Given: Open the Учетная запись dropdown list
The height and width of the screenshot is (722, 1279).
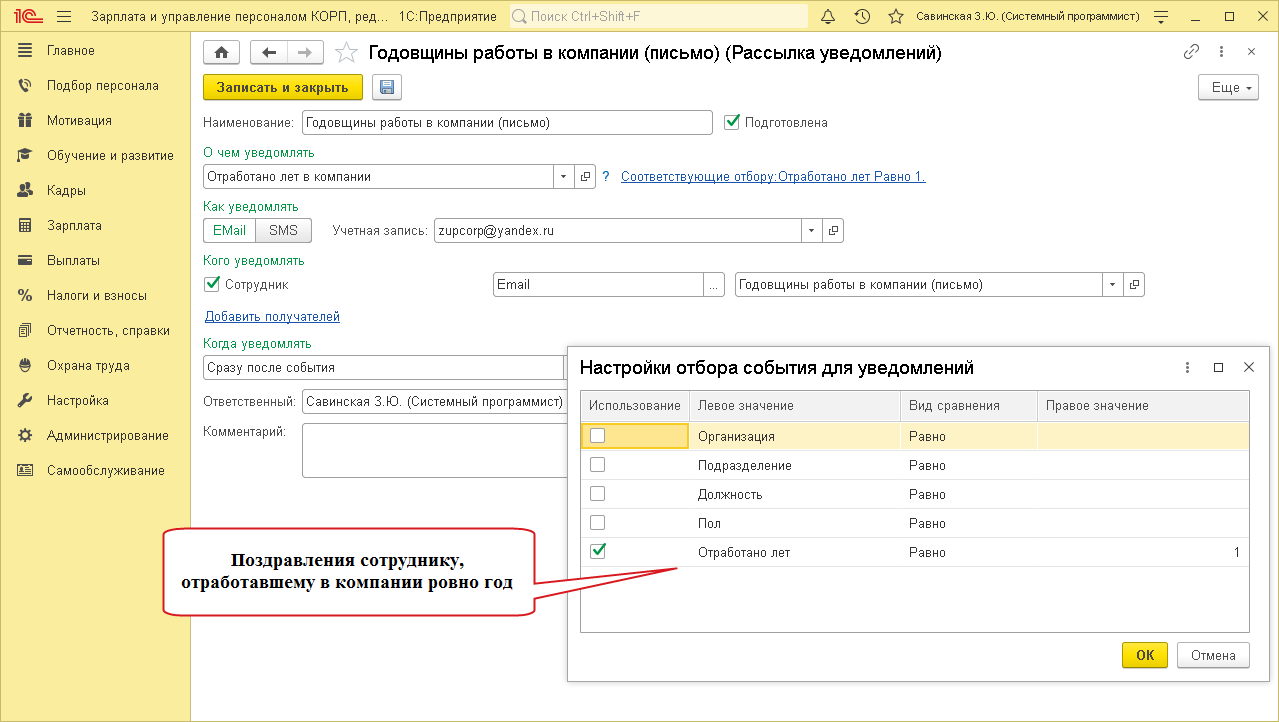Looking at the screenshot, I should (x=811, y=231).
